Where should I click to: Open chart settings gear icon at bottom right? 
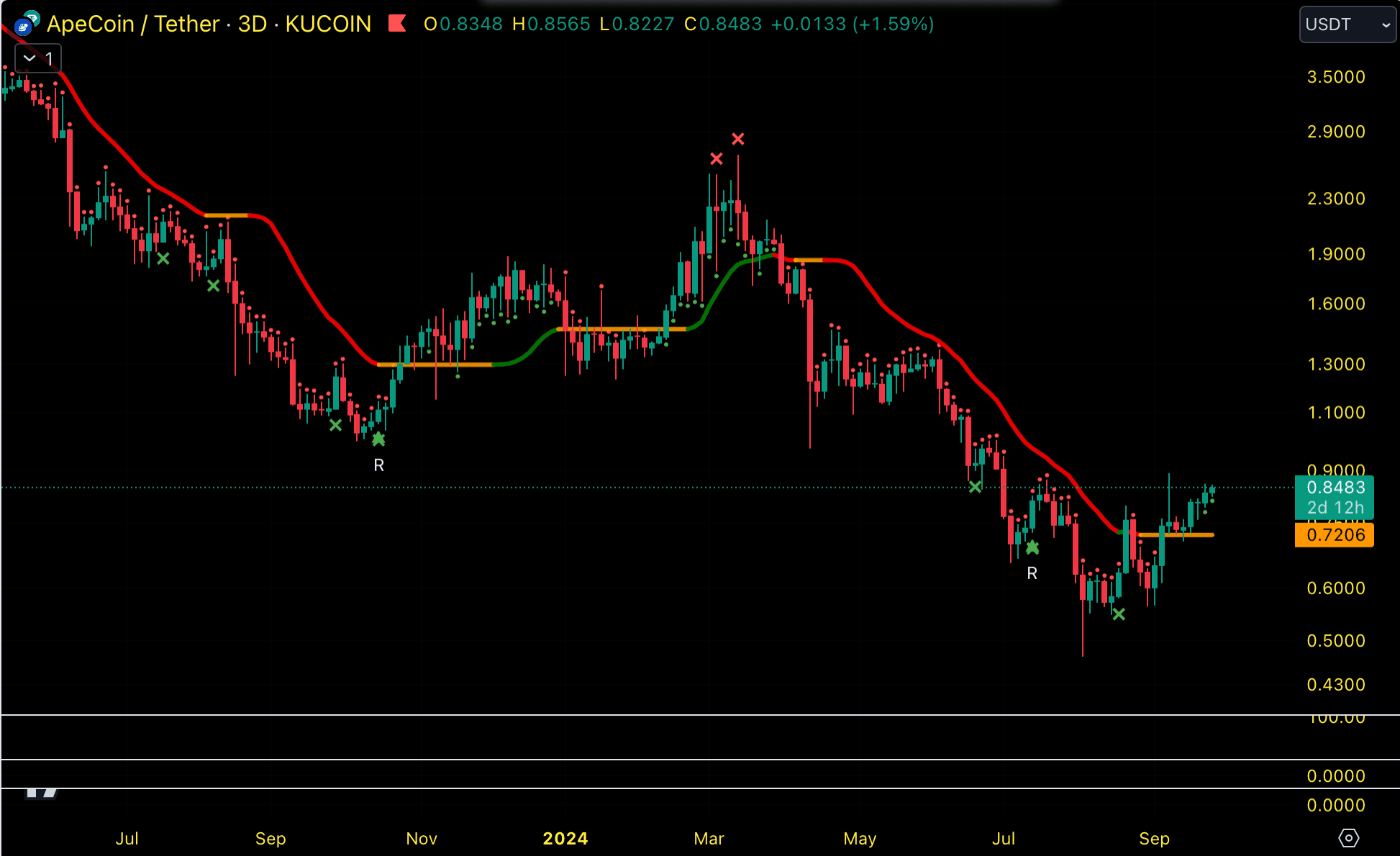(x=1348, y=838)
